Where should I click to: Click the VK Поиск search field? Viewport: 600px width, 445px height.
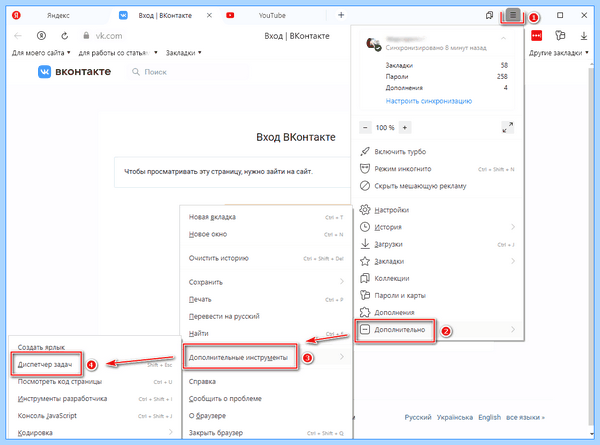(188, 72)
